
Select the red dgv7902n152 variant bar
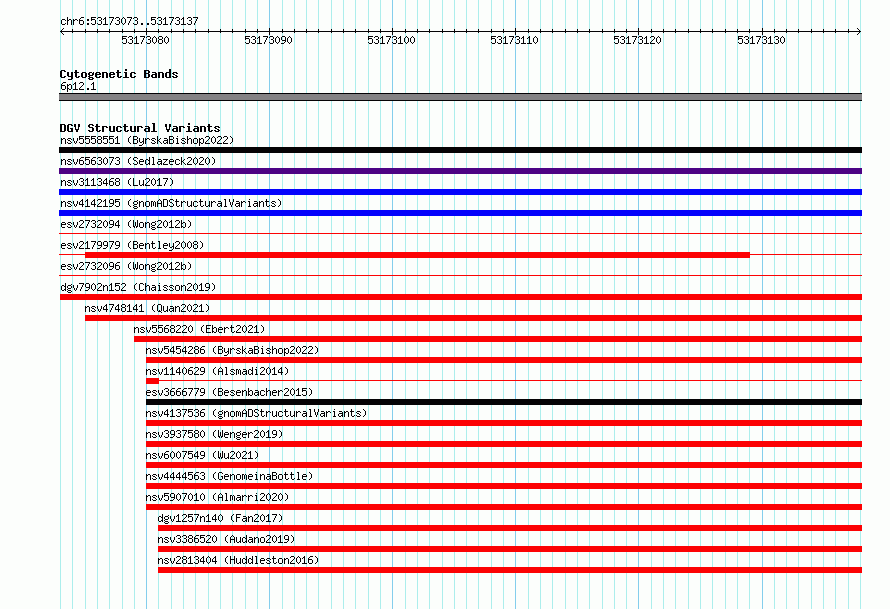[460, 297]
